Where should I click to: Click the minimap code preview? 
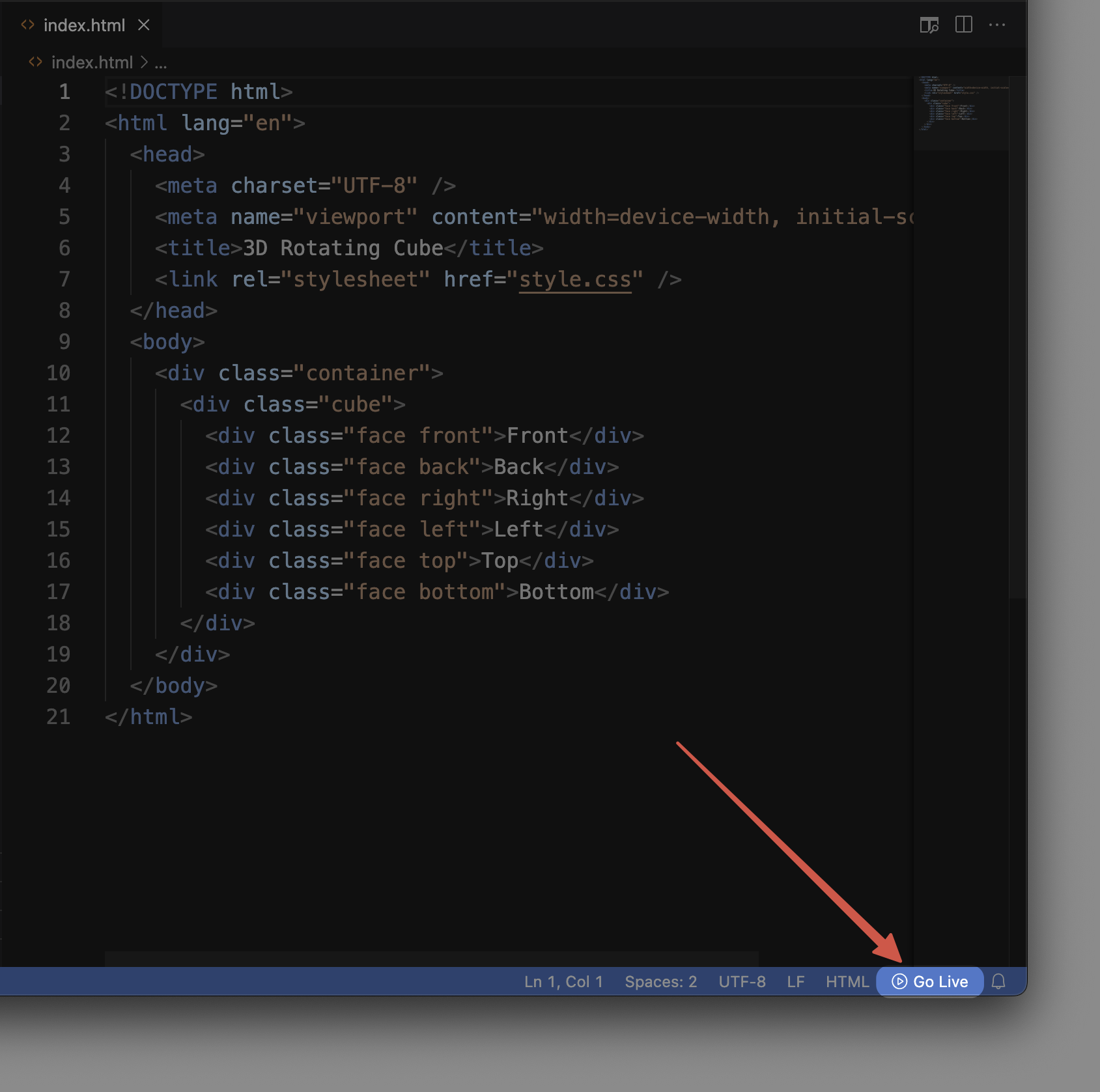961,104
